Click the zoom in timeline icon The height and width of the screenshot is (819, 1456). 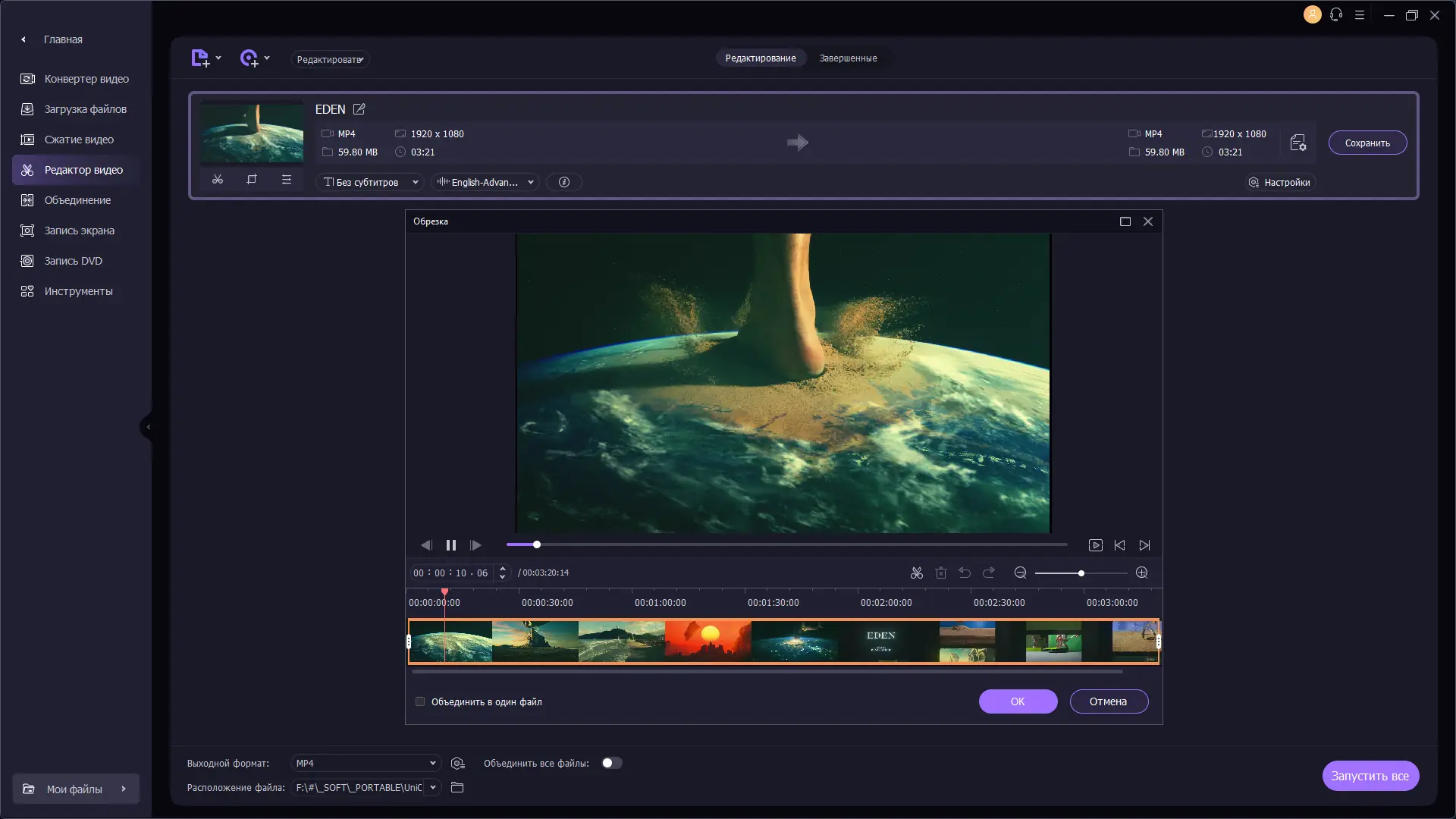tap(1142, 573)
